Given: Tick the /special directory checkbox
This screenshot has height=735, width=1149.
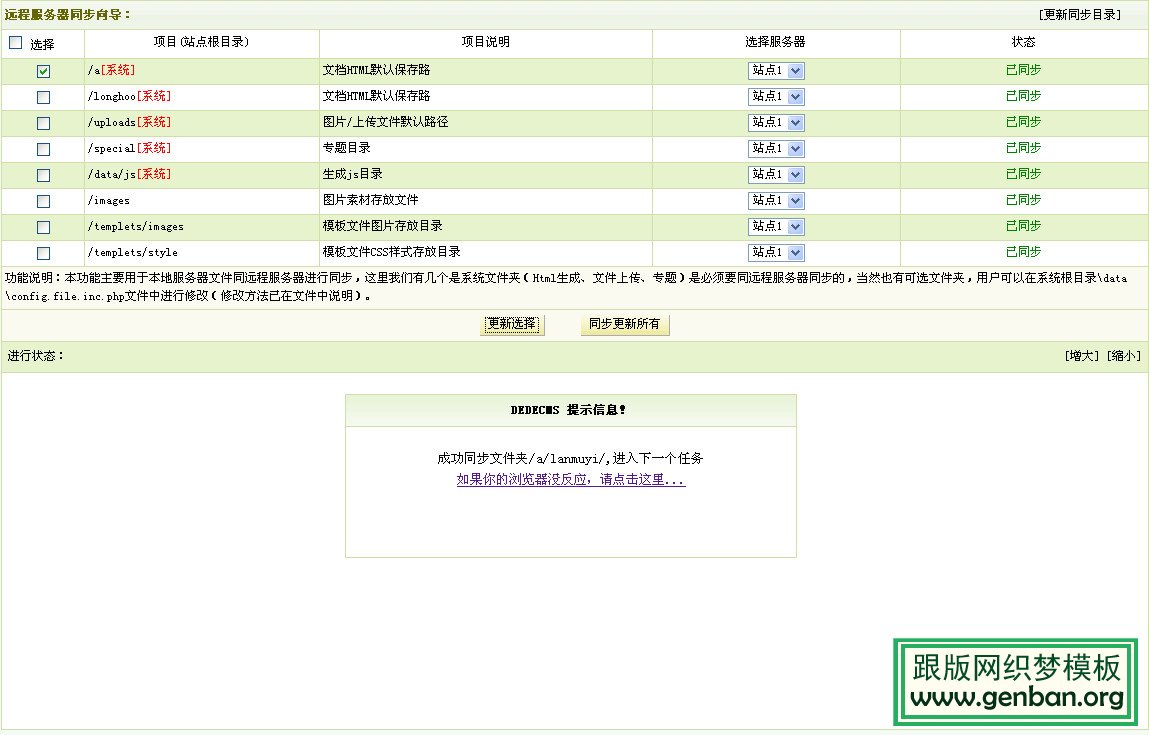Looking at the screenshot, I should point(43,149).
